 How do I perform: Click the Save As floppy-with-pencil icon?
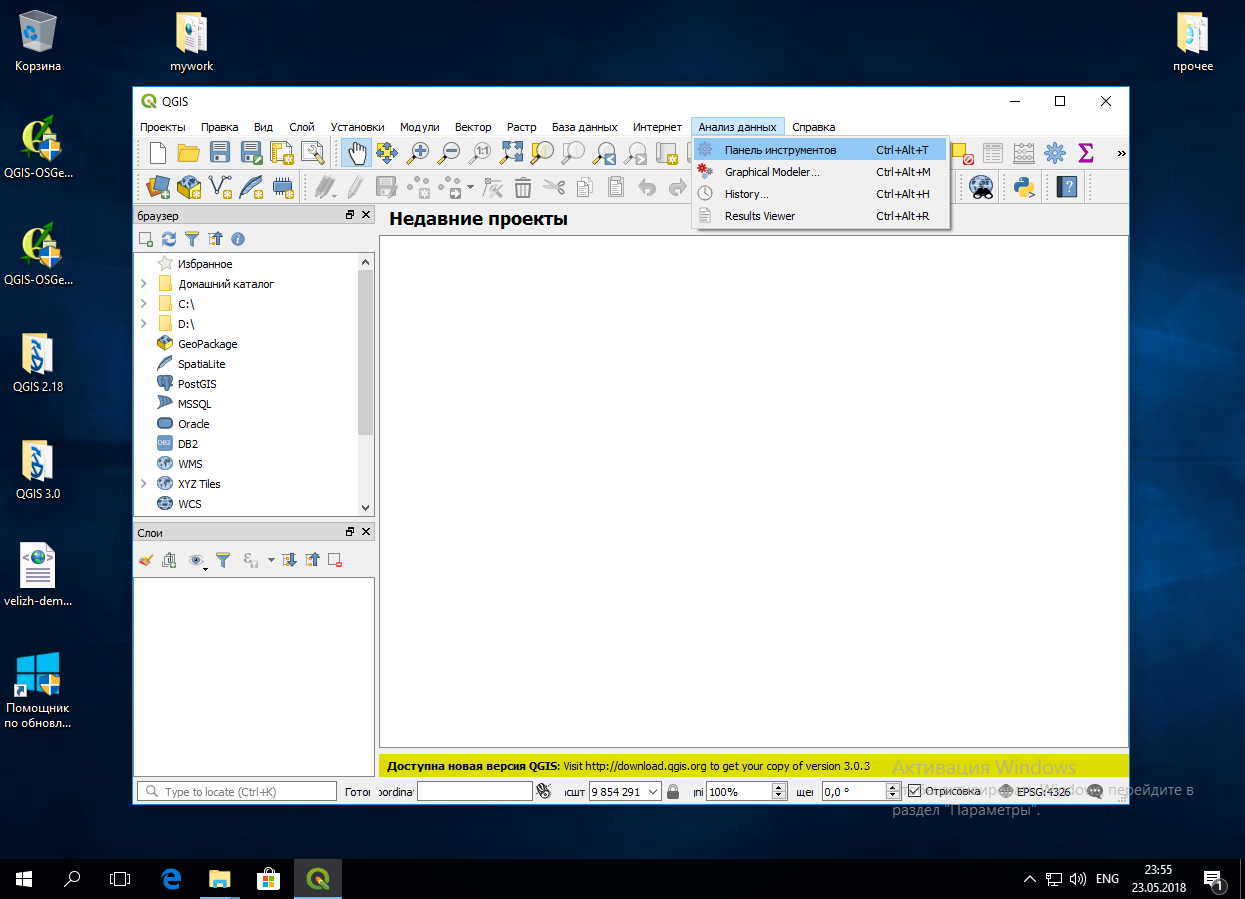[250, 153]
